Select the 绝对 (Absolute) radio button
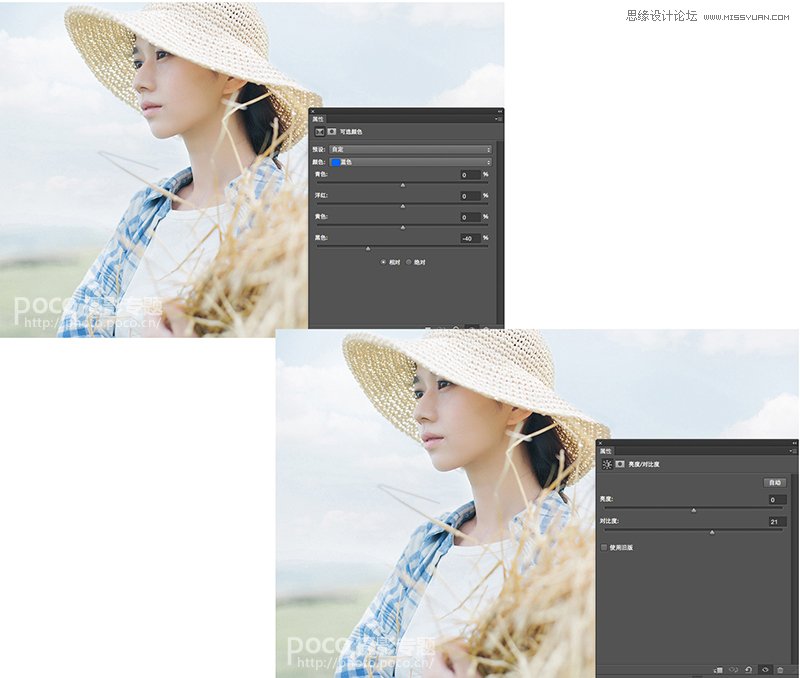This screenshot has width=800, height=678. pyautogui.click(x=409, y=262)
